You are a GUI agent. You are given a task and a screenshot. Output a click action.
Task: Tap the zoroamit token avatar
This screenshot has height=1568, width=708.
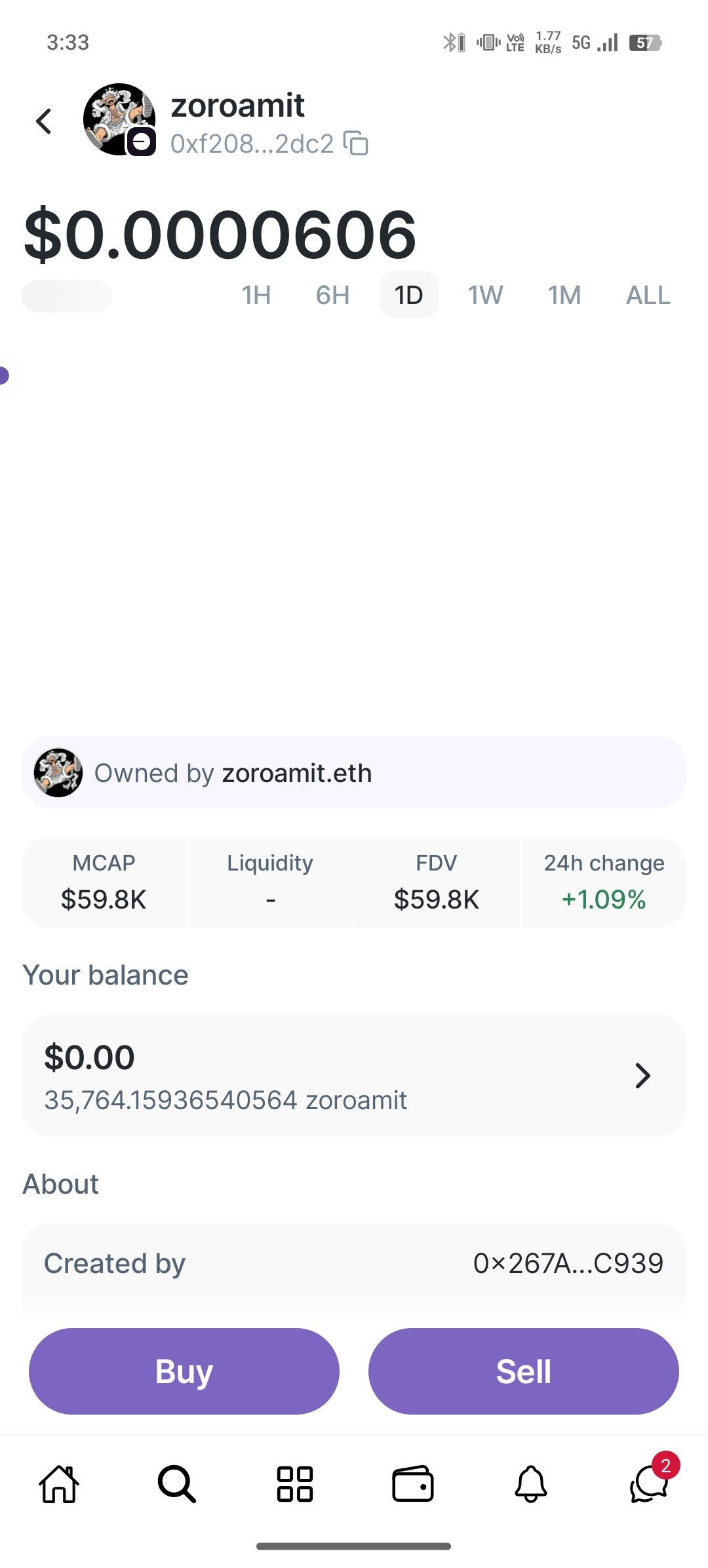pyautogui.click(x=119, y=119)
